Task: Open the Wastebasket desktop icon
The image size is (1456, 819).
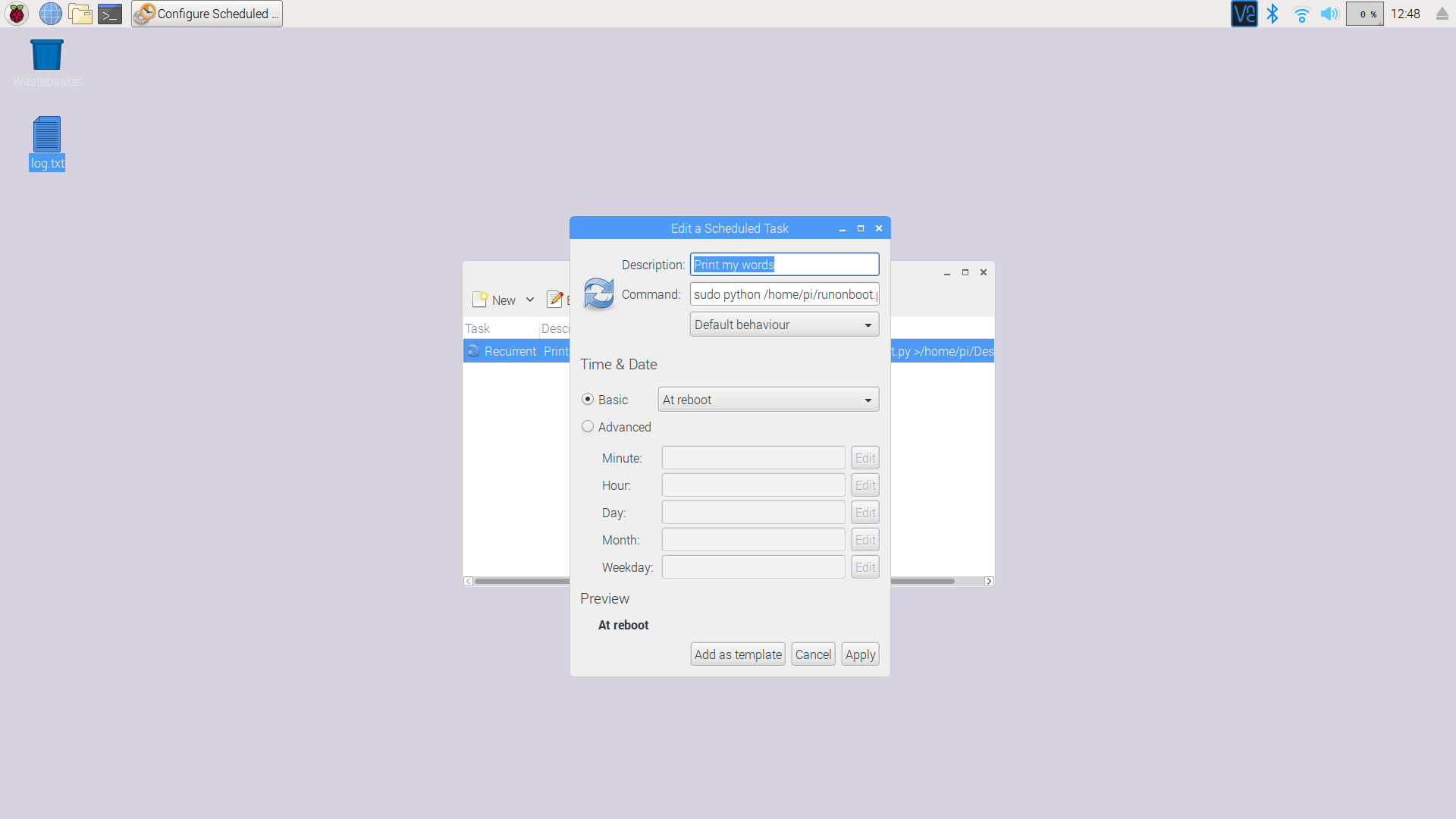Action: [47, 55]
